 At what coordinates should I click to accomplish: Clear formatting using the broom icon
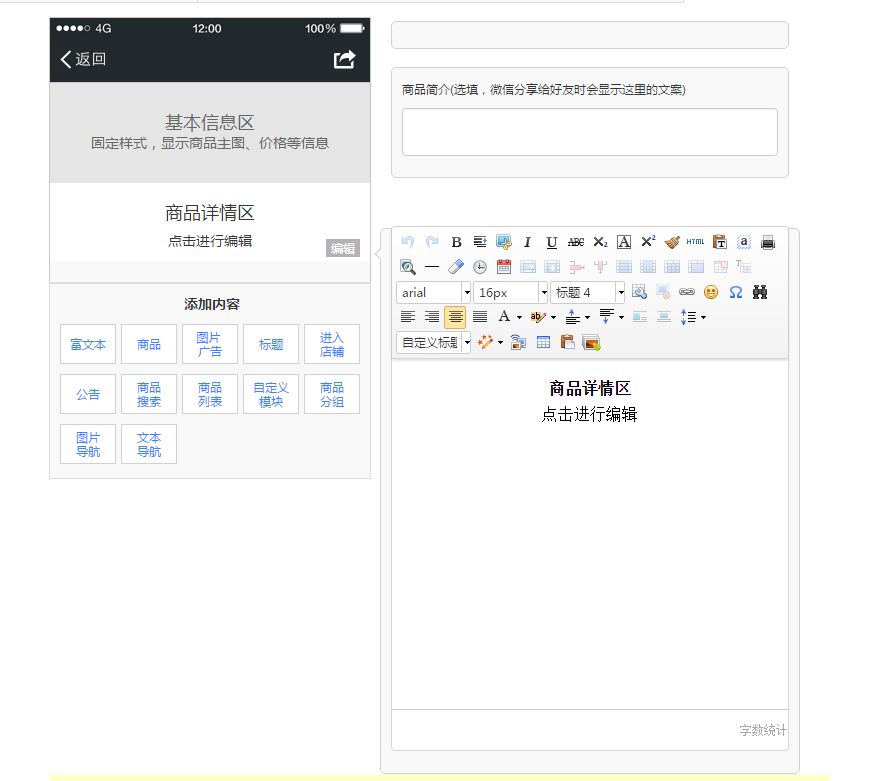pyautogui.click(x=671, y=241)
